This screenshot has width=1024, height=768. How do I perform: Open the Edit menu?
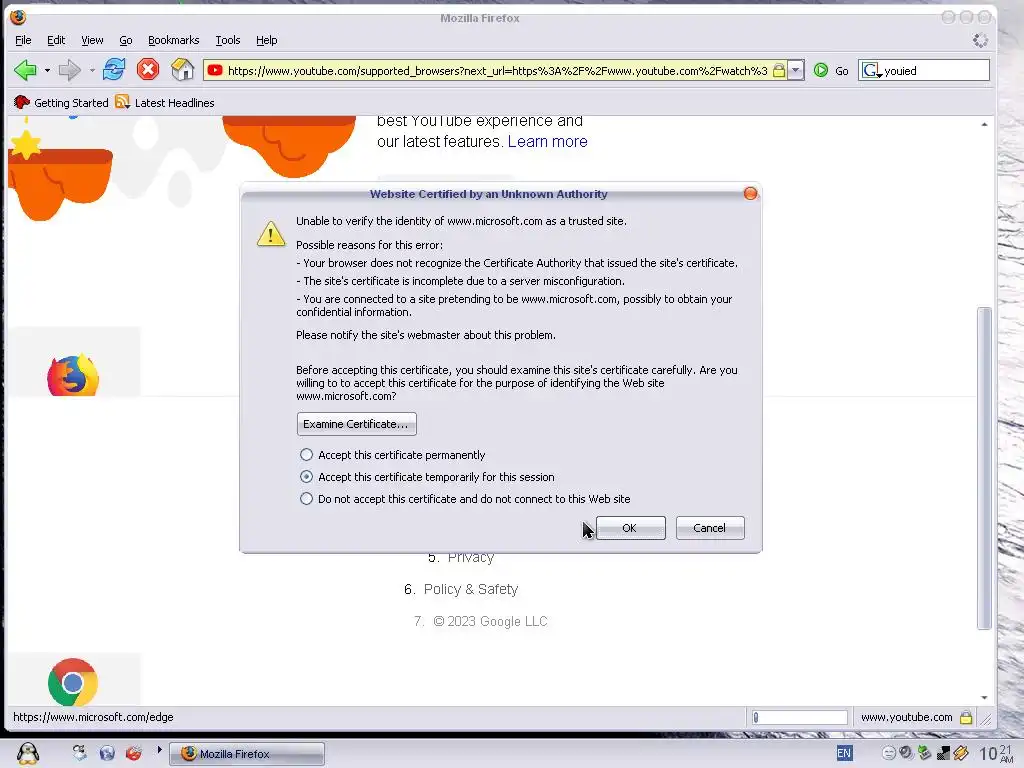coord(56,40)
